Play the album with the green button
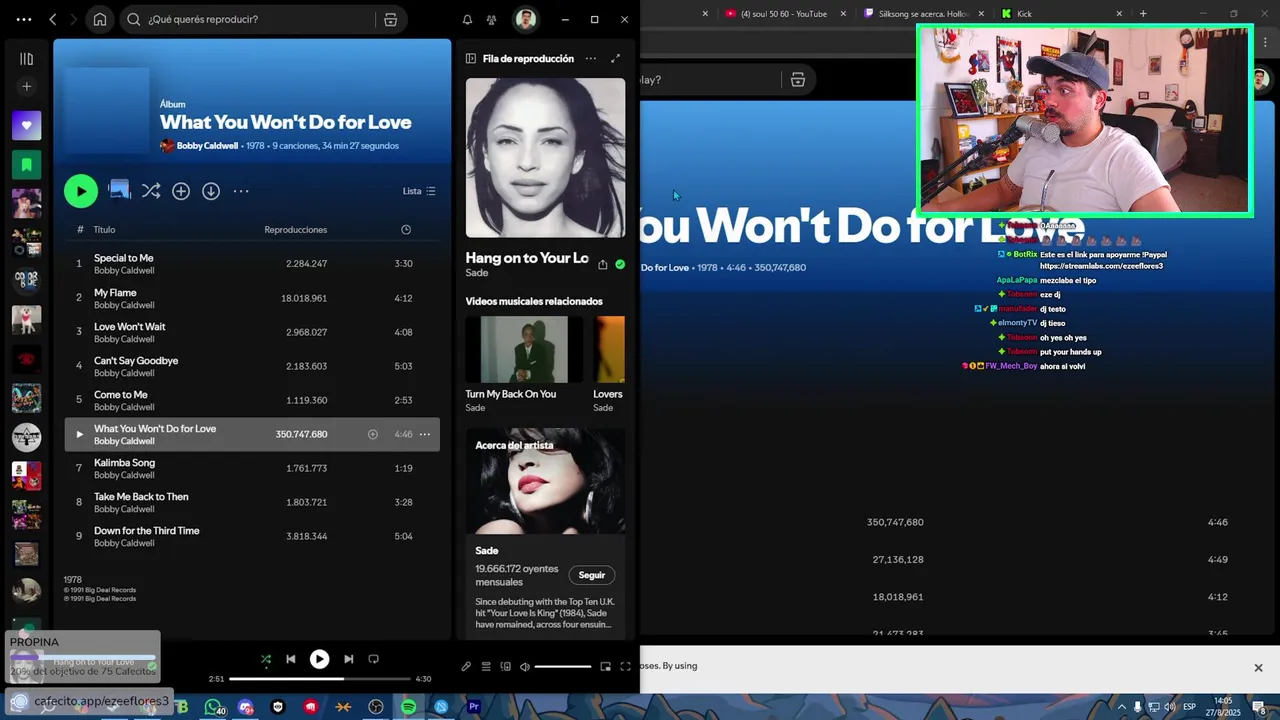The width and height of the screenshot is (1280, 720). click(81, 191)
